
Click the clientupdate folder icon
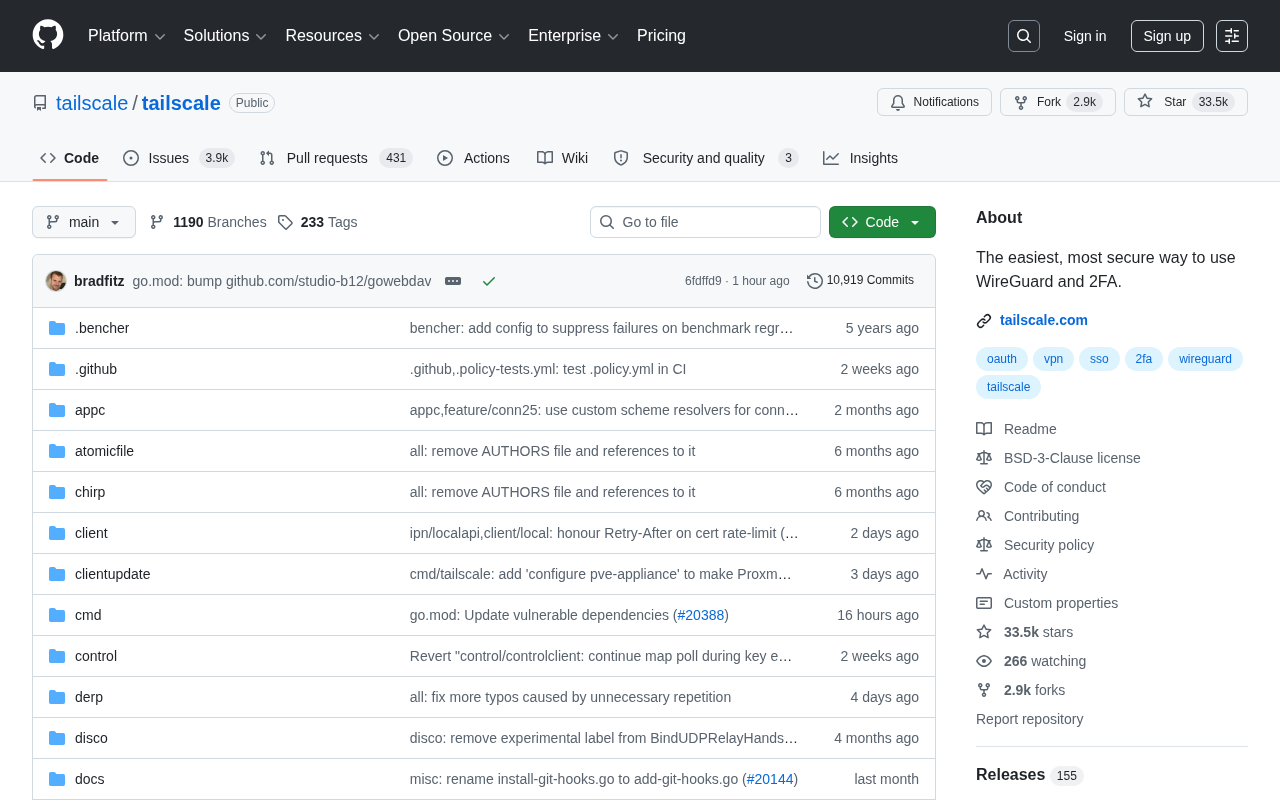pyautogui.click(x=57, y=574)
